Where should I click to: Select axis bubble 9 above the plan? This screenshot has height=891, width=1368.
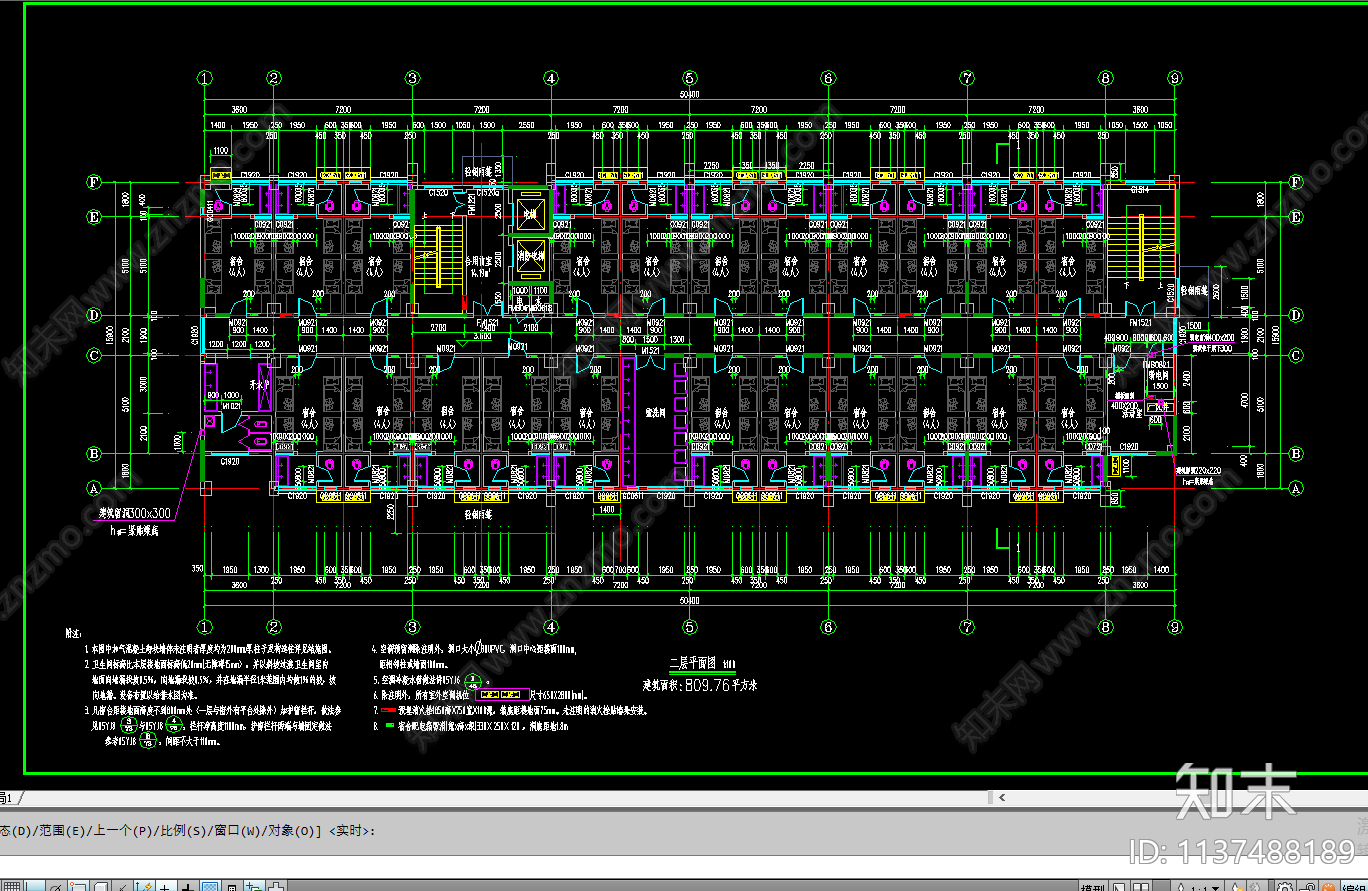pos(1175,78)
